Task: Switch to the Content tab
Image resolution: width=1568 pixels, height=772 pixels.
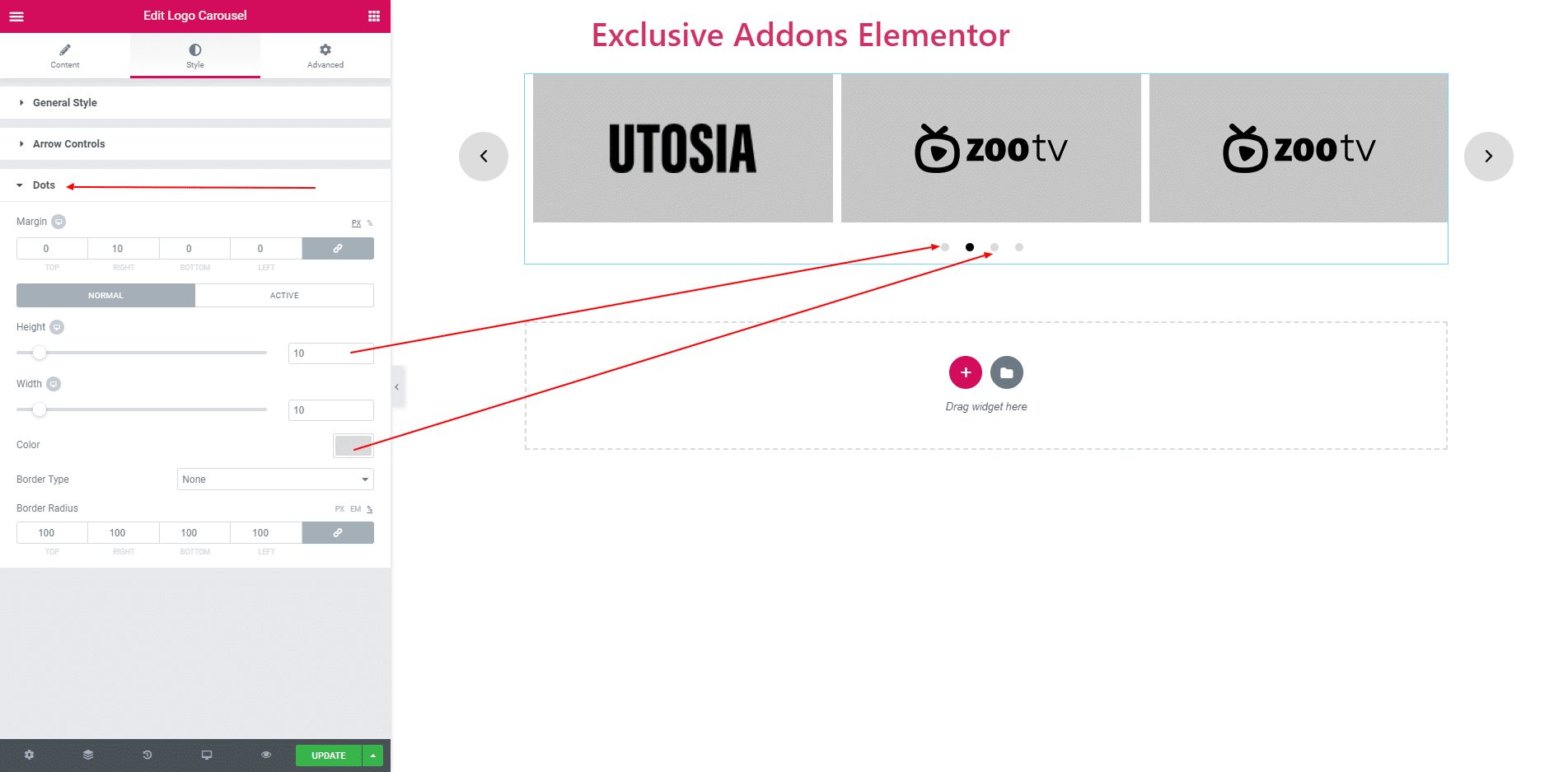Action: [x=65, y=55]
